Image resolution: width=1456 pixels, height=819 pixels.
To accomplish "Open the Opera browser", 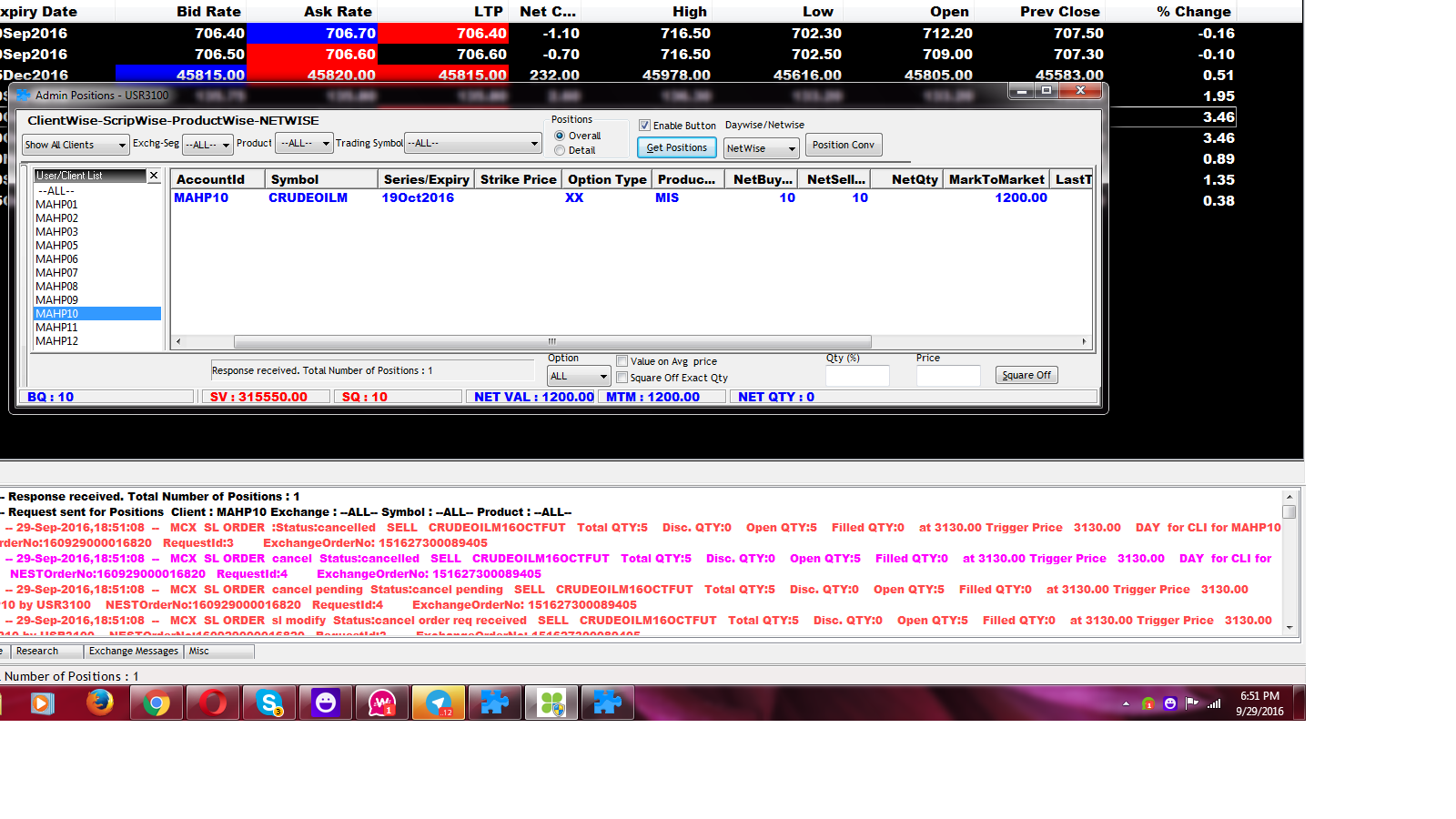I will tap(213, 703).
